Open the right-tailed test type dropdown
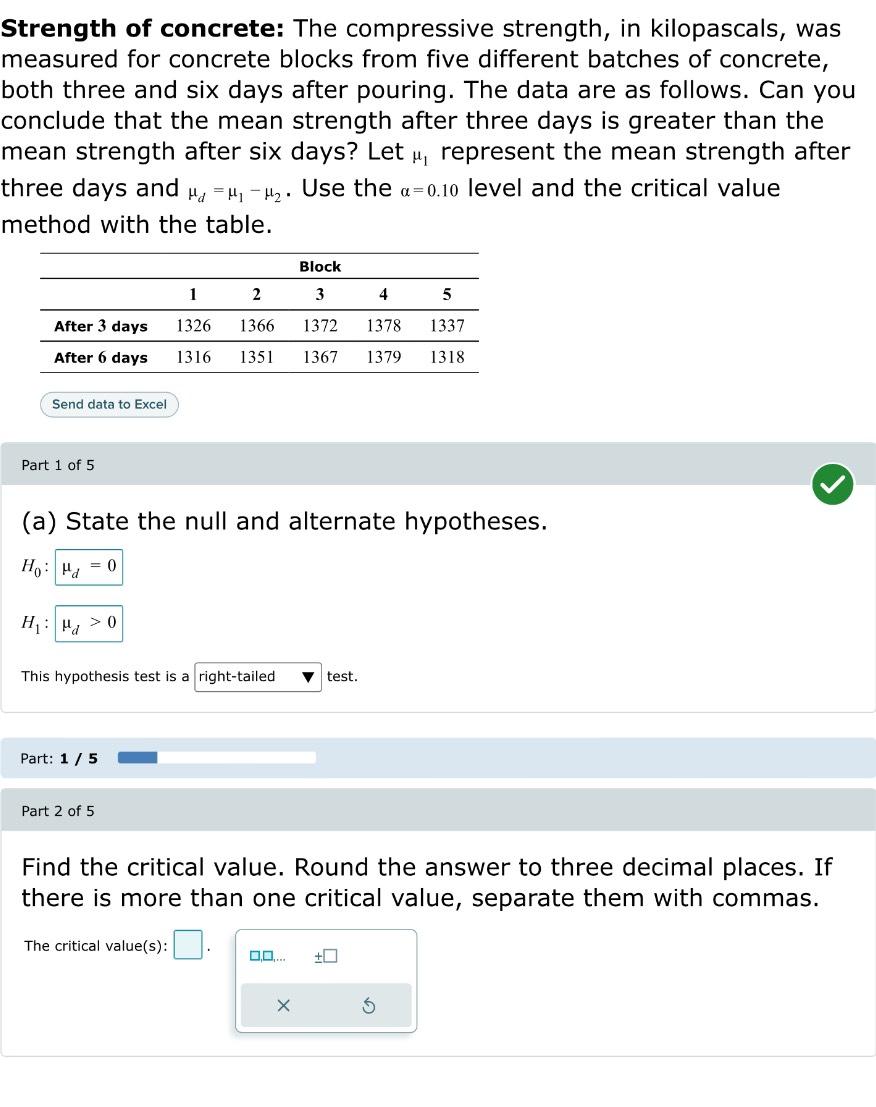This screenshot has width=876, height=1107. point(257,676)
